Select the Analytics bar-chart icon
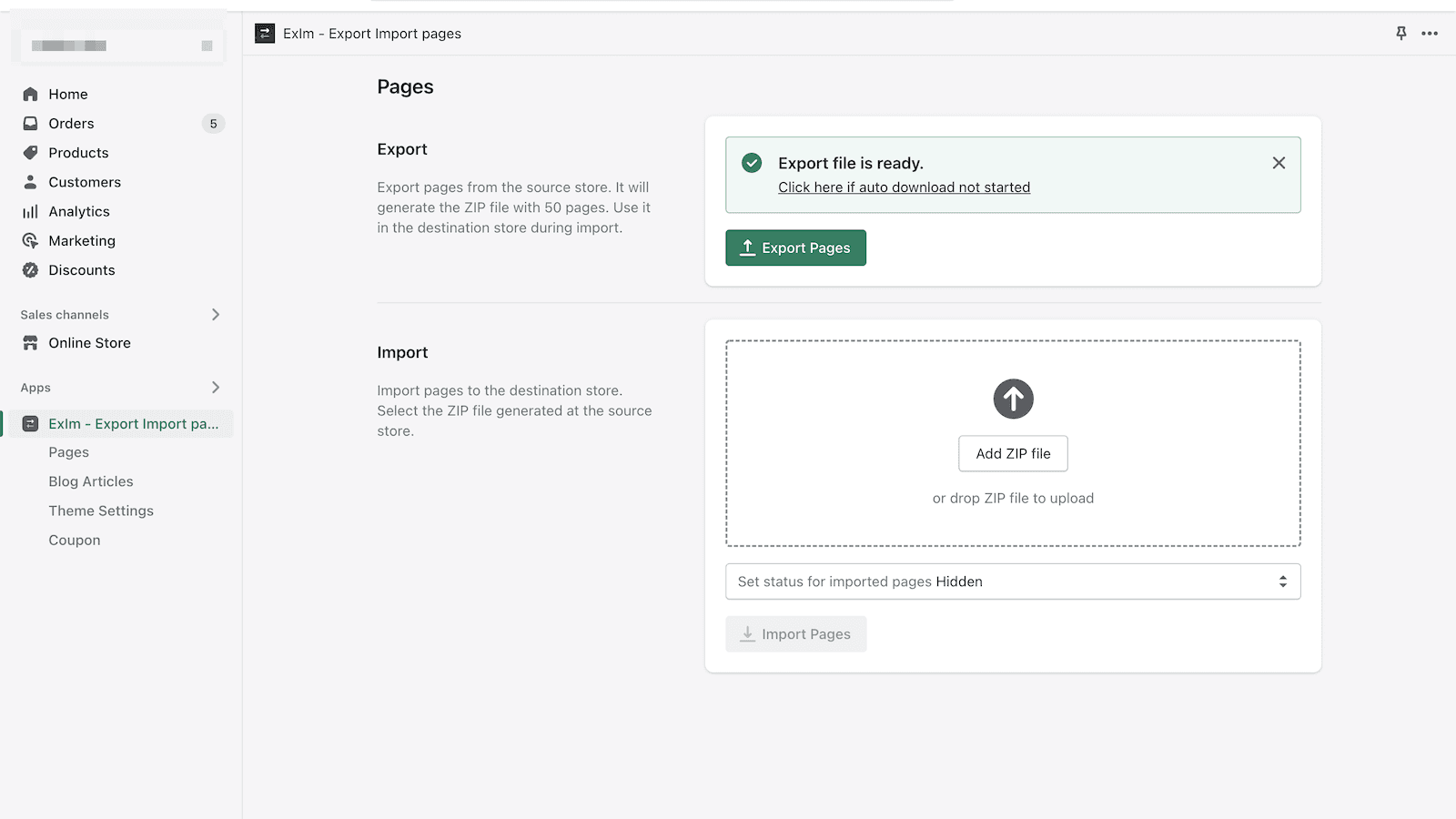This screenshot has height=819, width=1456. coord(31,210)
